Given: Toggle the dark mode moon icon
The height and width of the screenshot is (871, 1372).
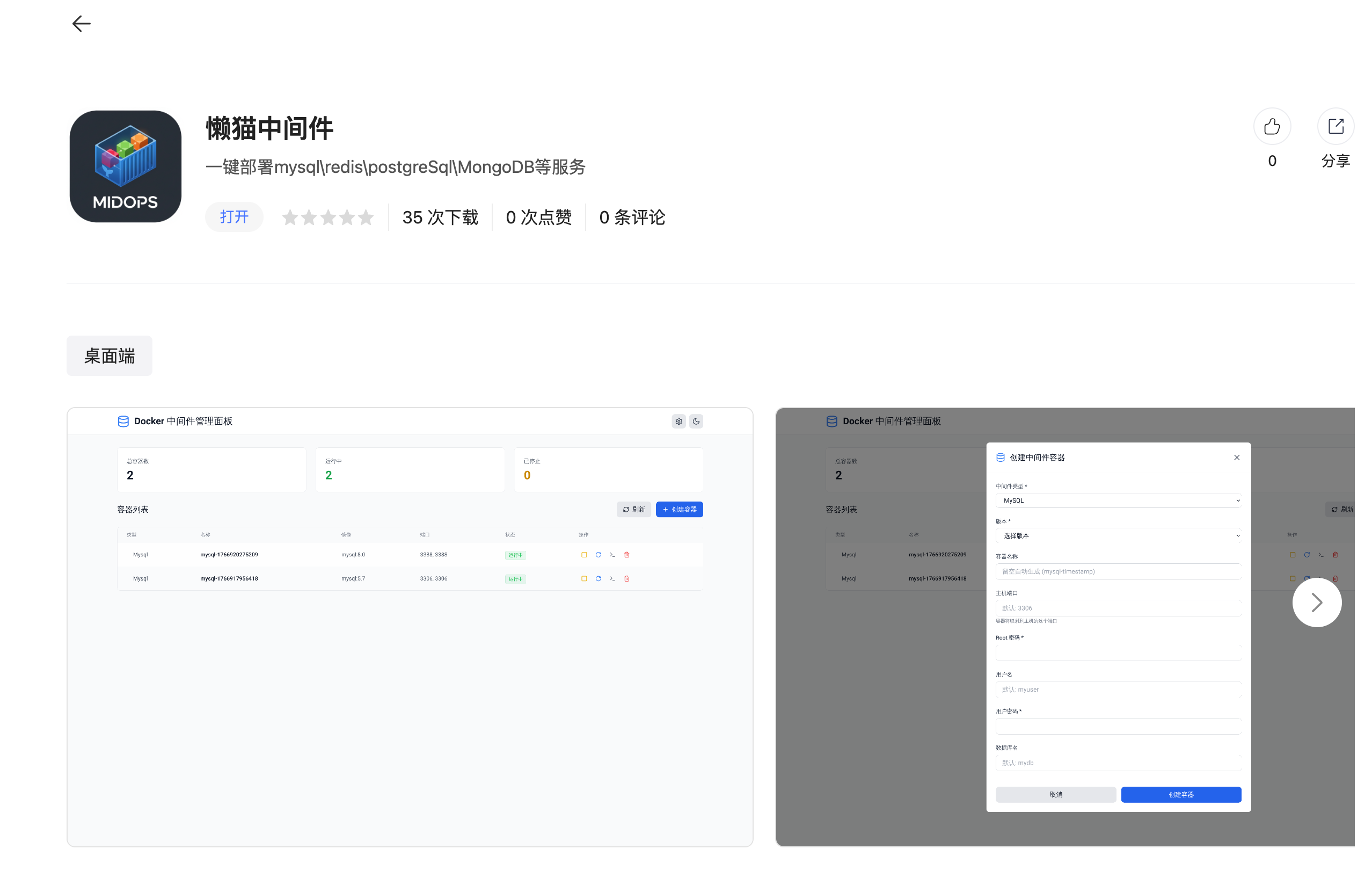Looking at the screenshot, I should pos(696,421).
